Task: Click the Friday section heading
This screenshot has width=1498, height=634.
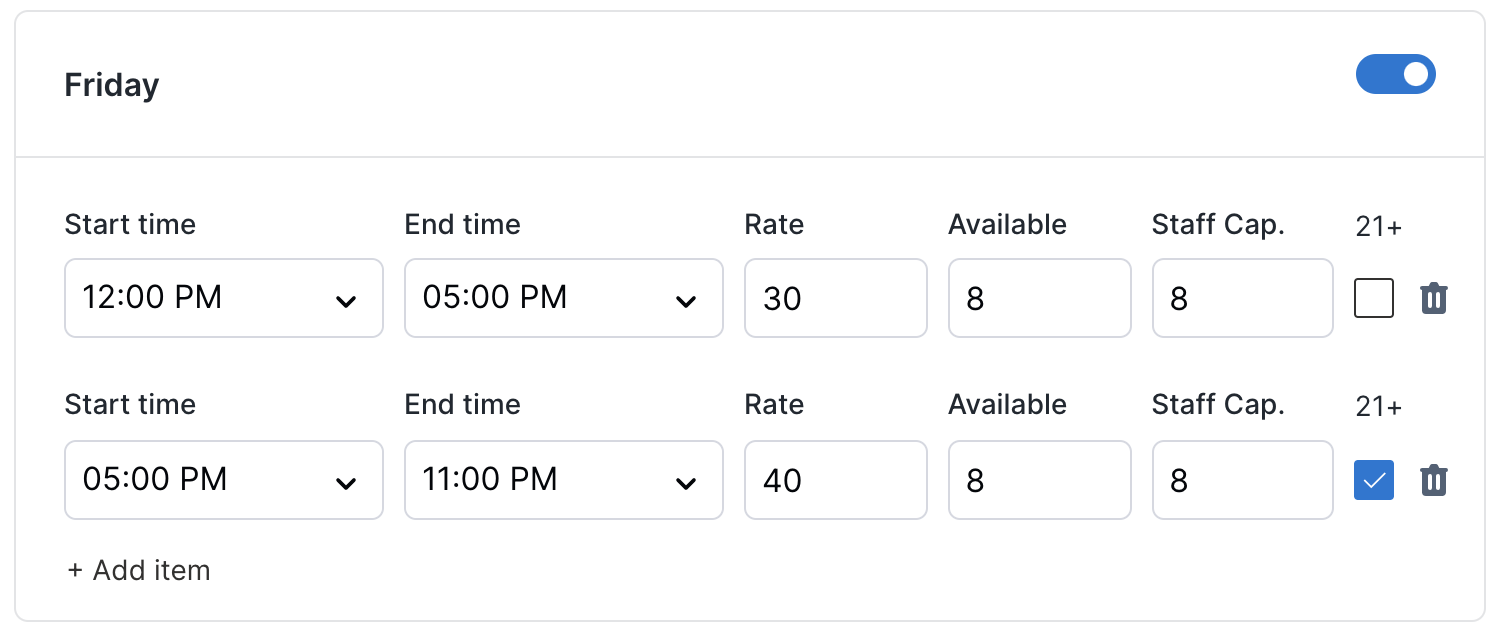Action: point(112,85)
